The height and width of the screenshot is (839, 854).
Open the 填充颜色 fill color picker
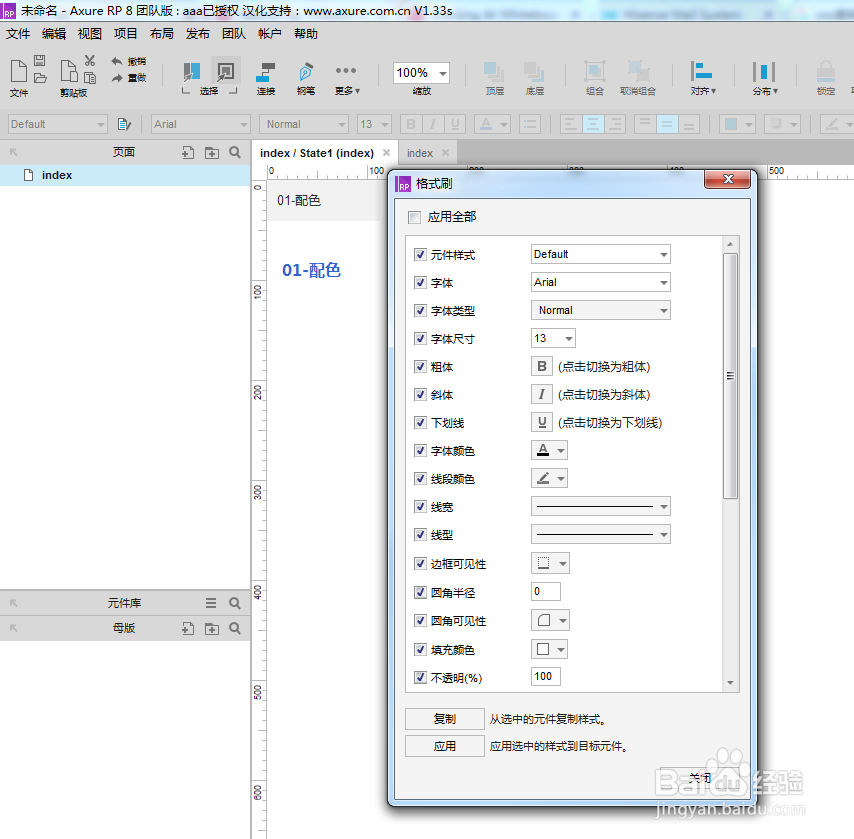click(x=549, y=649)
